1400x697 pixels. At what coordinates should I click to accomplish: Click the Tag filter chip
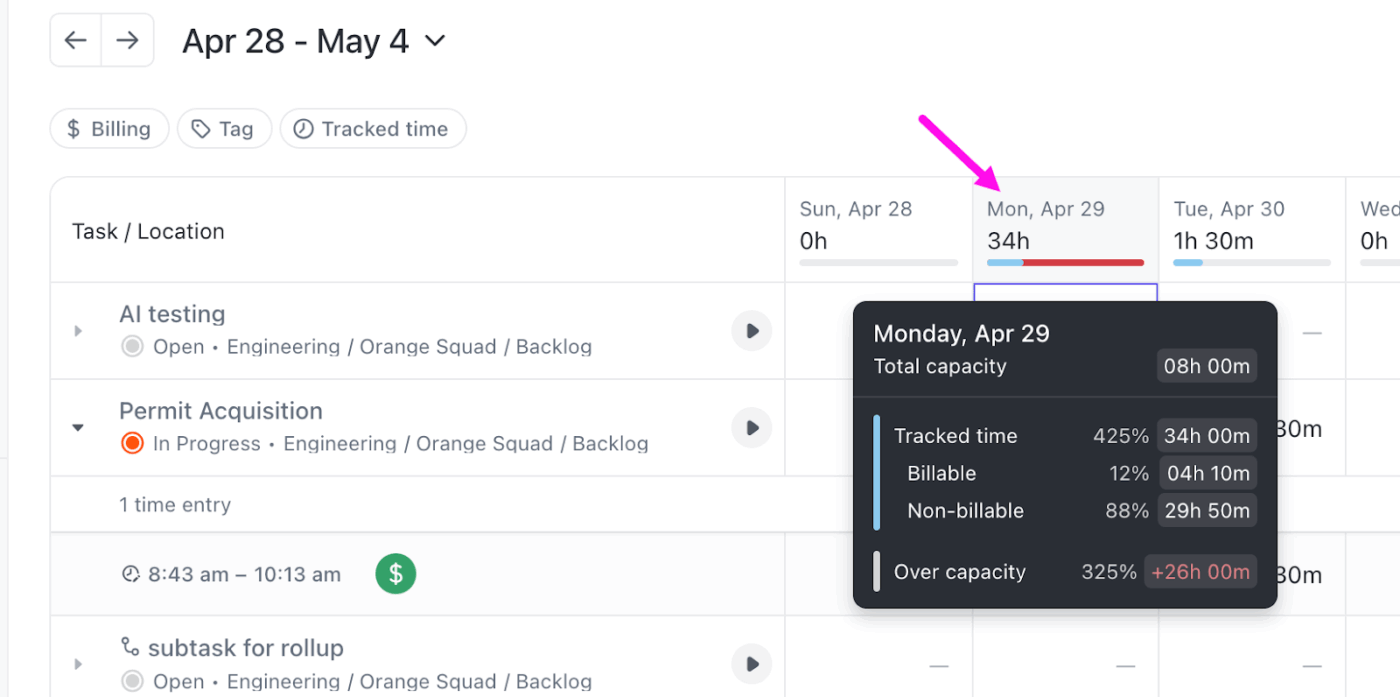tap(224, 128)
